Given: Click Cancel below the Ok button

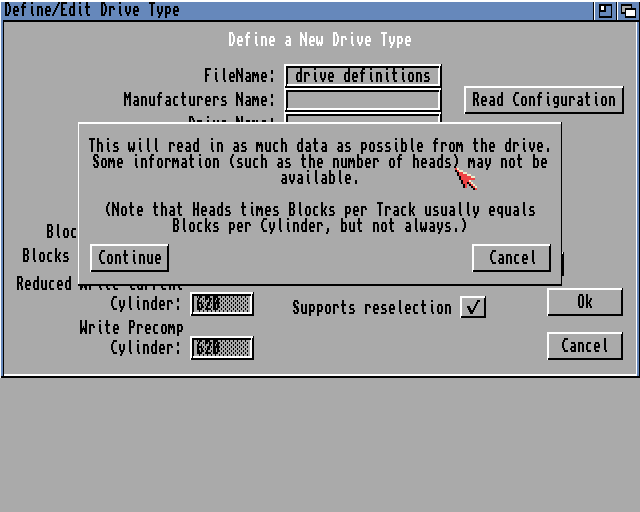Looking at the screenshot, I should [x=584, y=346].
